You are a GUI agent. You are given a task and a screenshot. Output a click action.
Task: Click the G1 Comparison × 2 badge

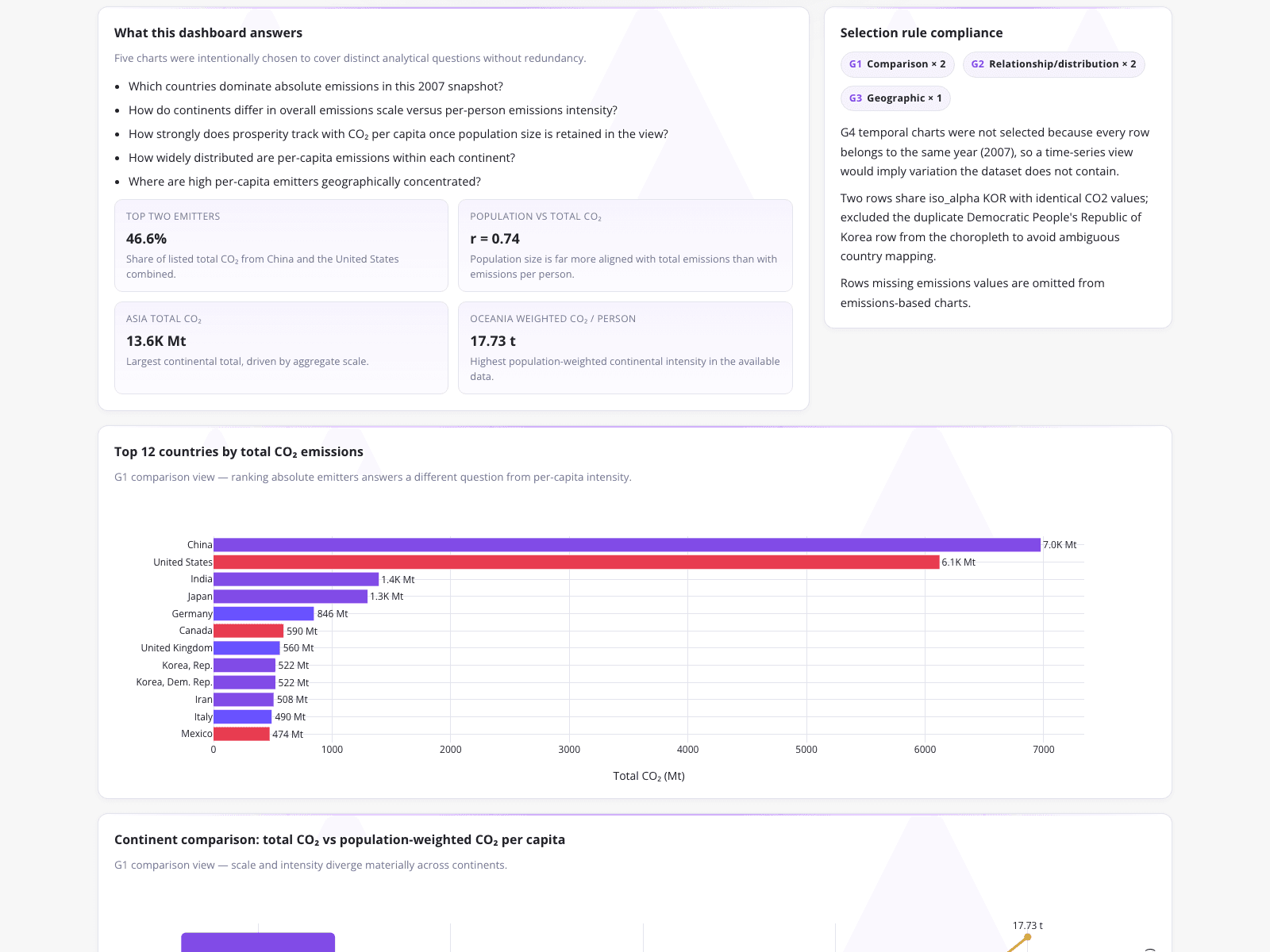(x=897, y=64)
